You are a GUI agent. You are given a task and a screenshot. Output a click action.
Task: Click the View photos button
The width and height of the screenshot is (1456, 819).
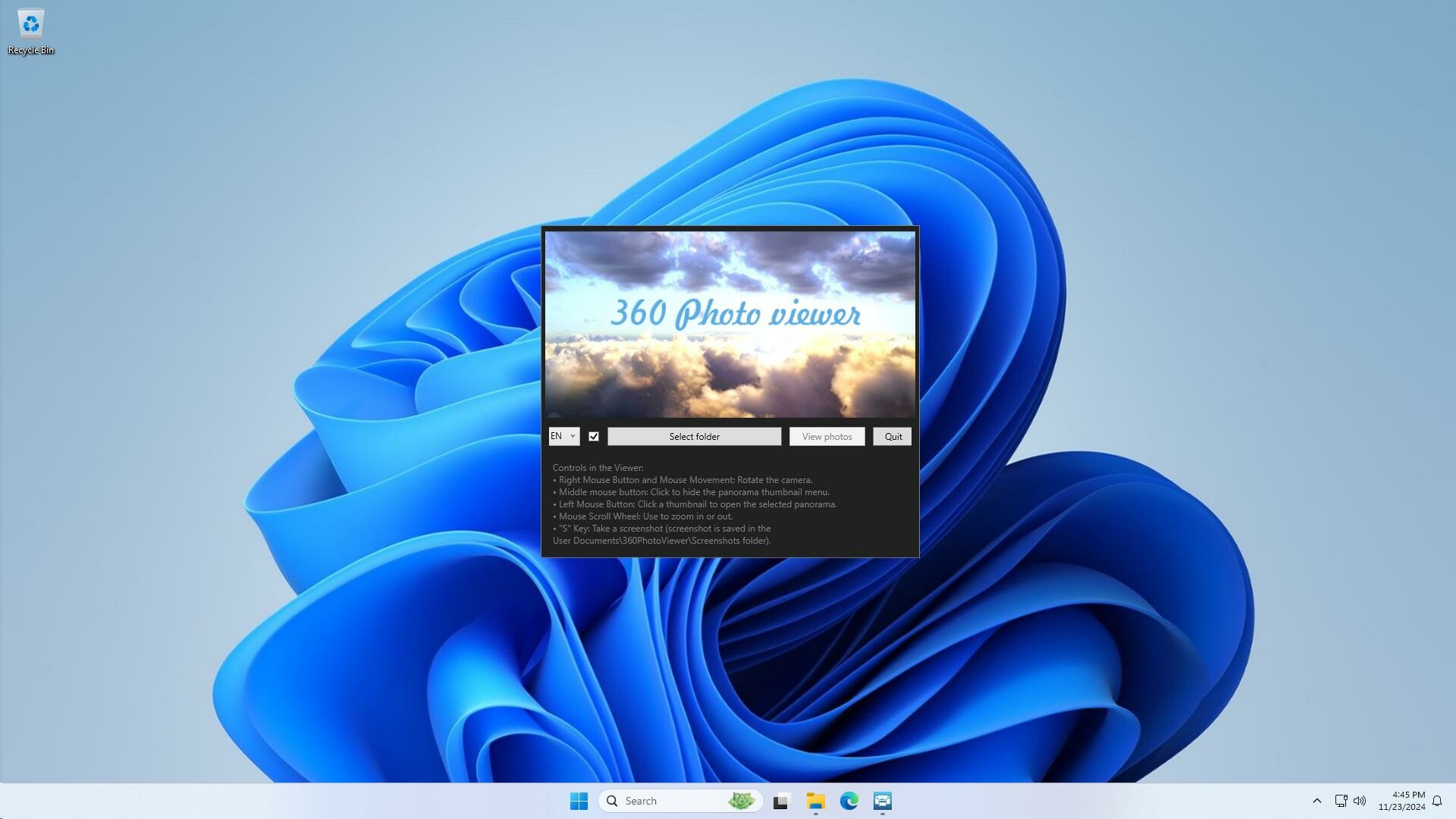[827, 436]
